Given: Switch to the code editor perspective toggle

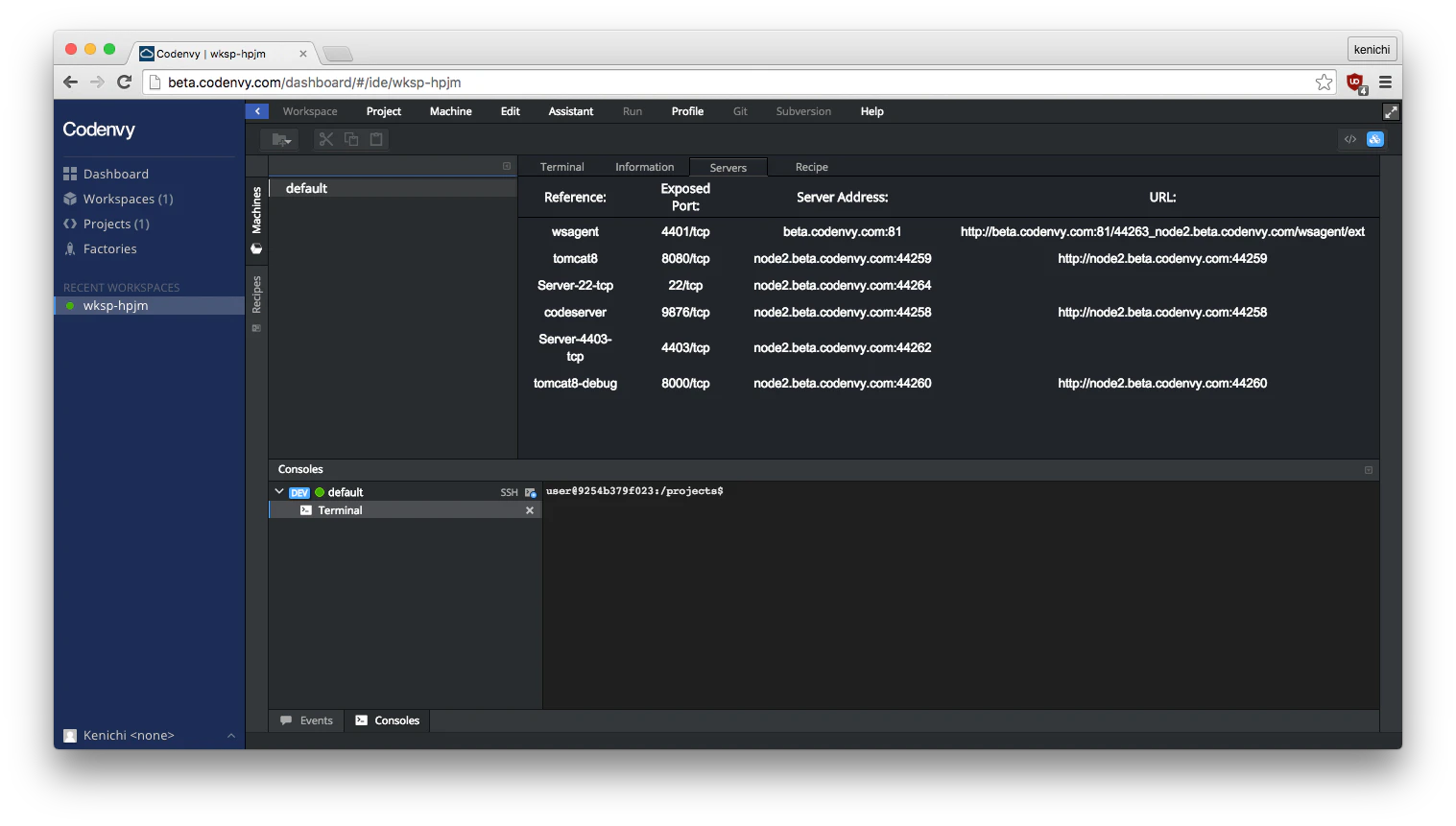Looking at the screenshot, I should click(x=1349, y=139).
